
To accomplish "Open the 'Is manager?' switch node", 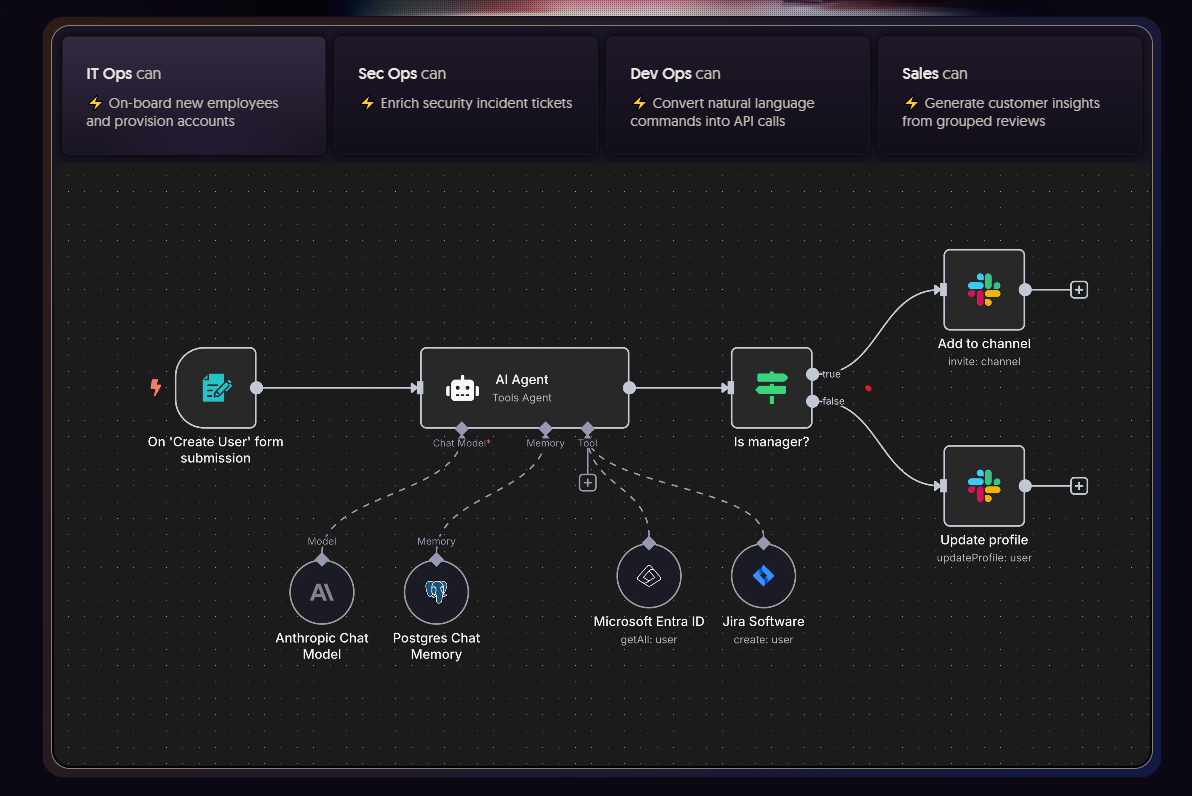I will pyautogui.click(x=772, y=388).
